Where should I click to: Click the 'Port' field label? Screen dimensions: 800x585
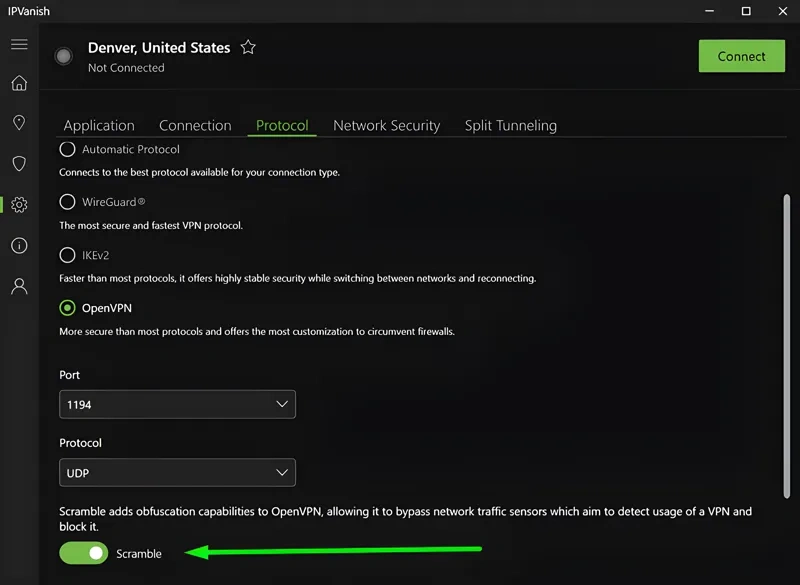(69, 375)
